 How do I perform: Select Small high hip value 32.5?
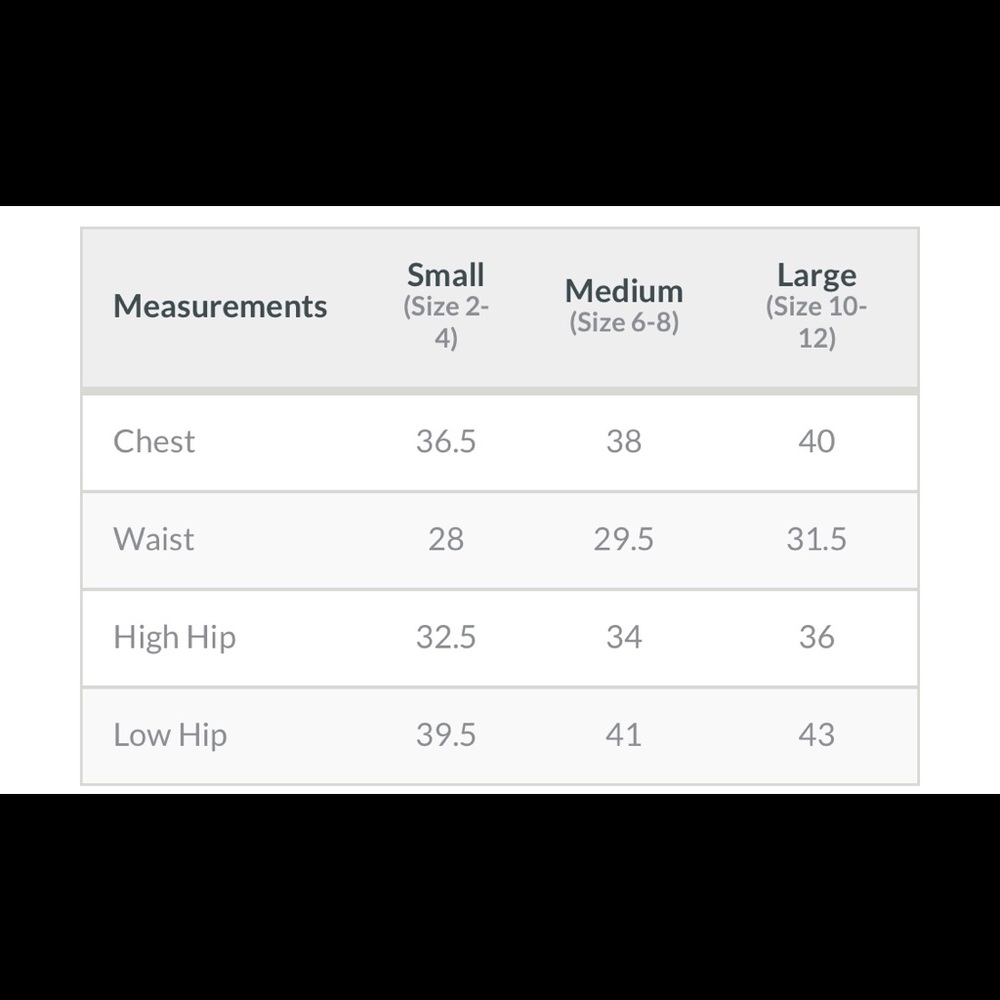(x=446, y=637)
